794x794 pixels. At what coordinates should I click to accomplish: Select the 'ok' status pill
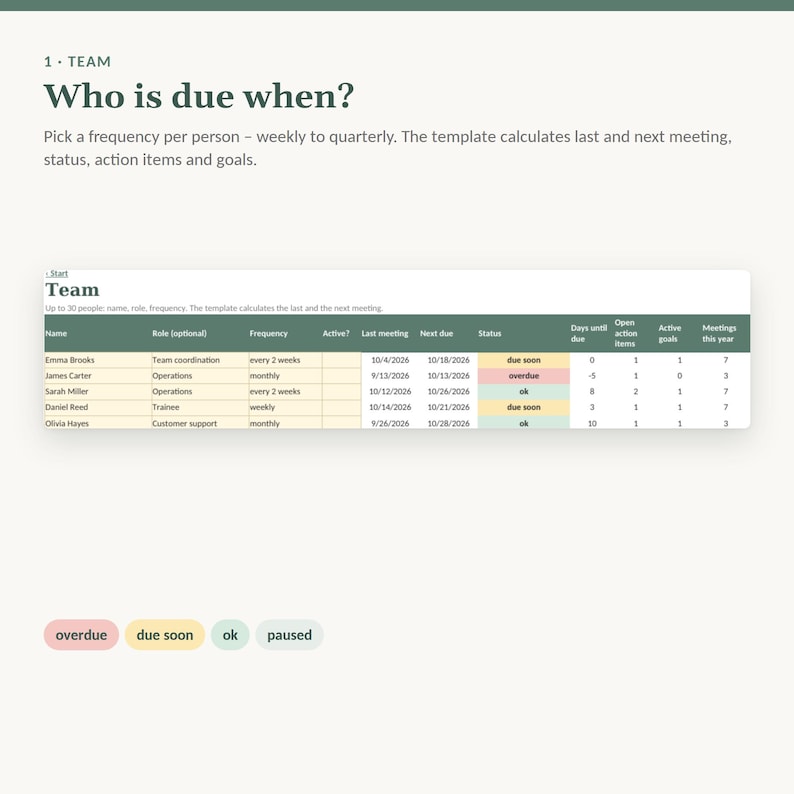point(230,634)
